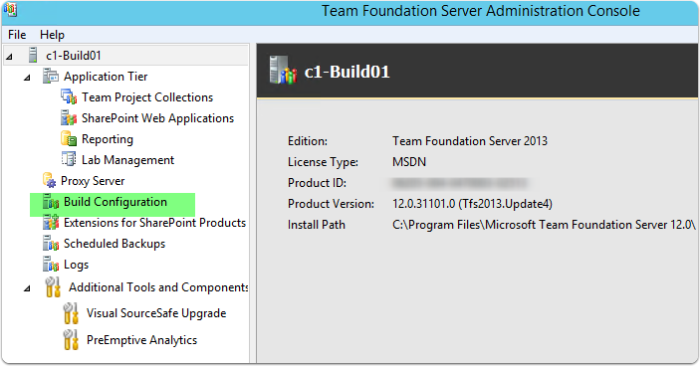Click the Application Tier icon
The image size is (700, 366).
click(50, 76)
